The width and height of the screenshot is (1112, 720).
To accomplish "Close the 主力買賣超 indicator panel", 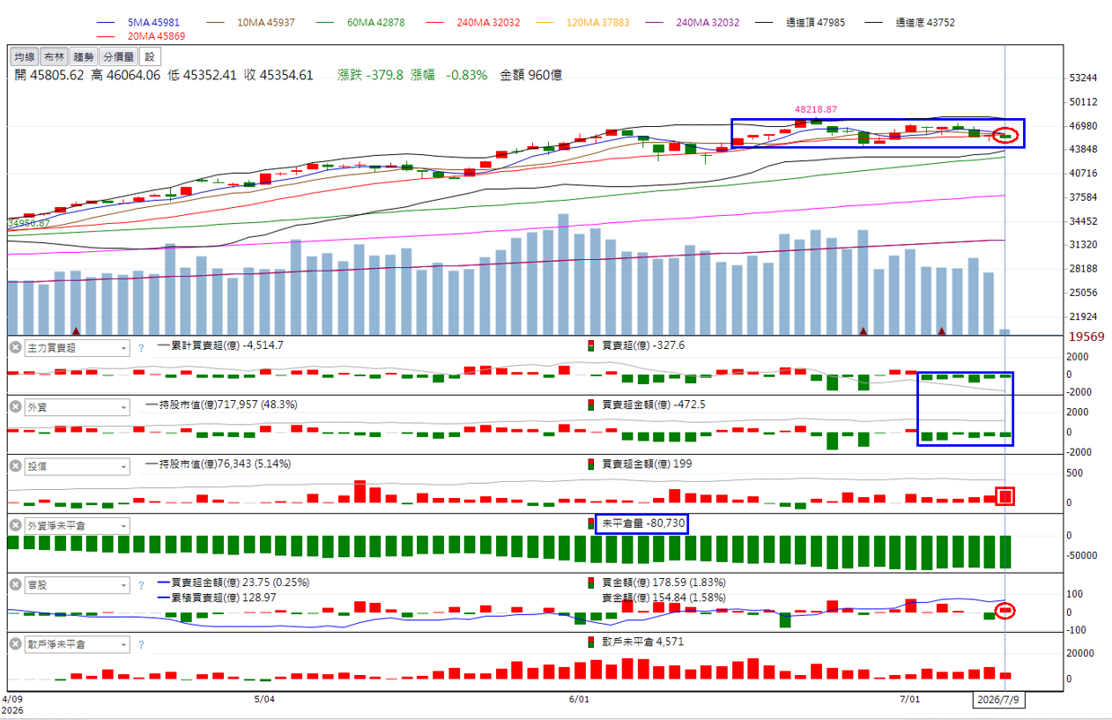I will (x=16, y=348).
